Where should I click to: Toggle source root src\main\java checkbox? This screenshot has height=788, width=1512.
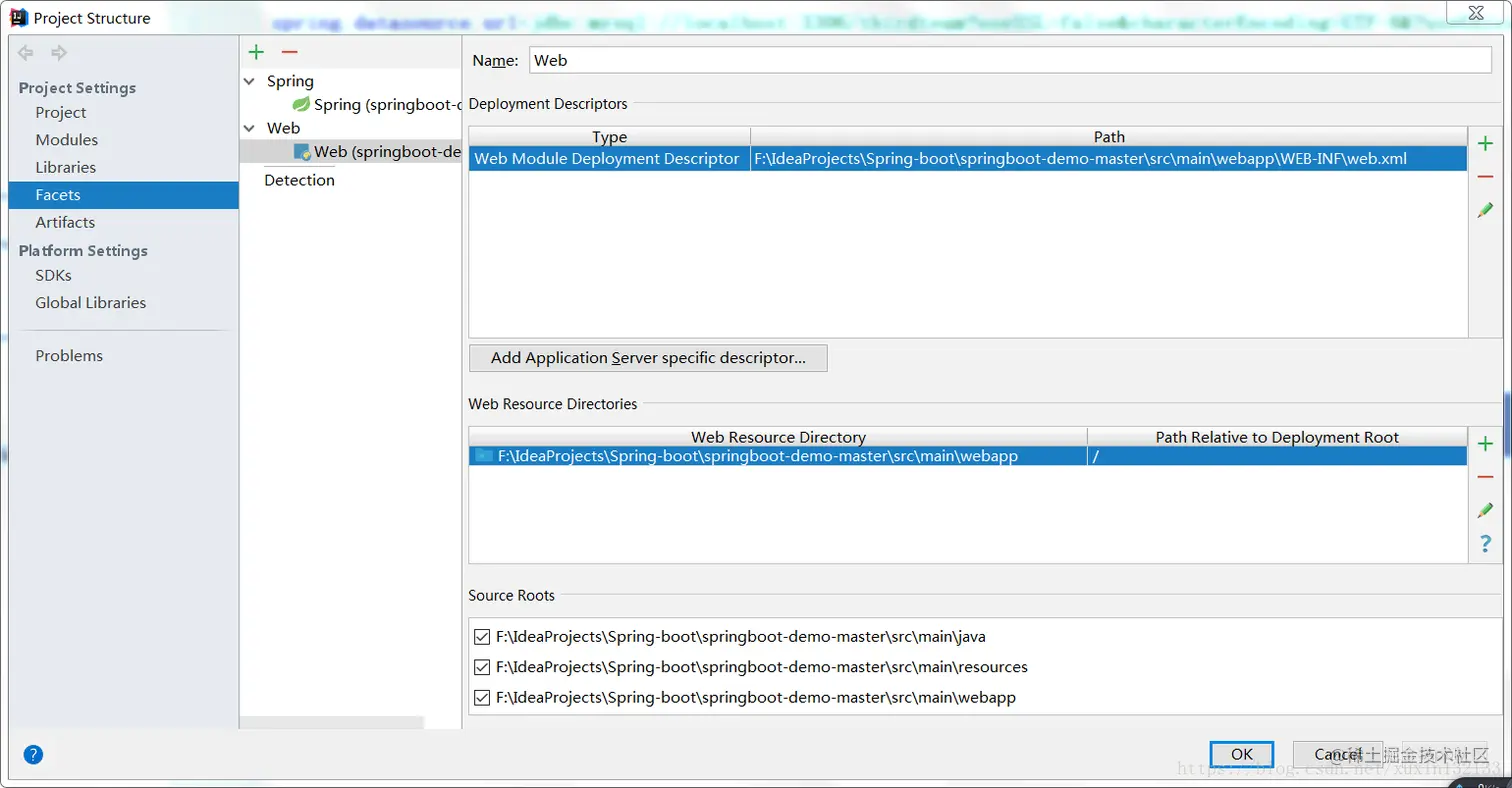482,636
